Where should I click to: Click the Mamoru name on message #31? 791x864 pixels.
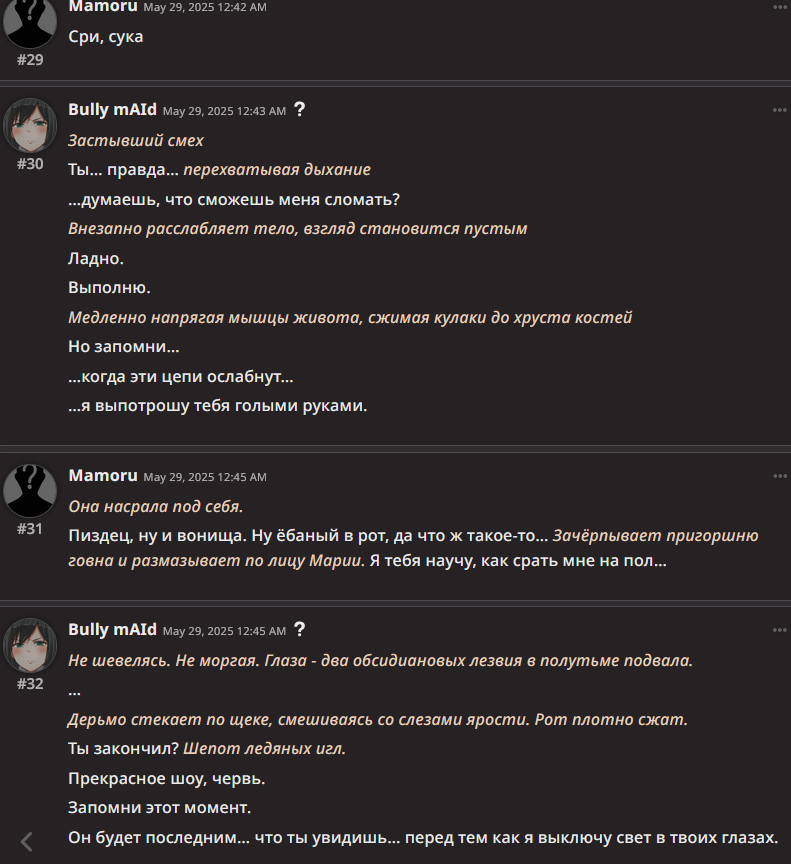click(103, 475)
